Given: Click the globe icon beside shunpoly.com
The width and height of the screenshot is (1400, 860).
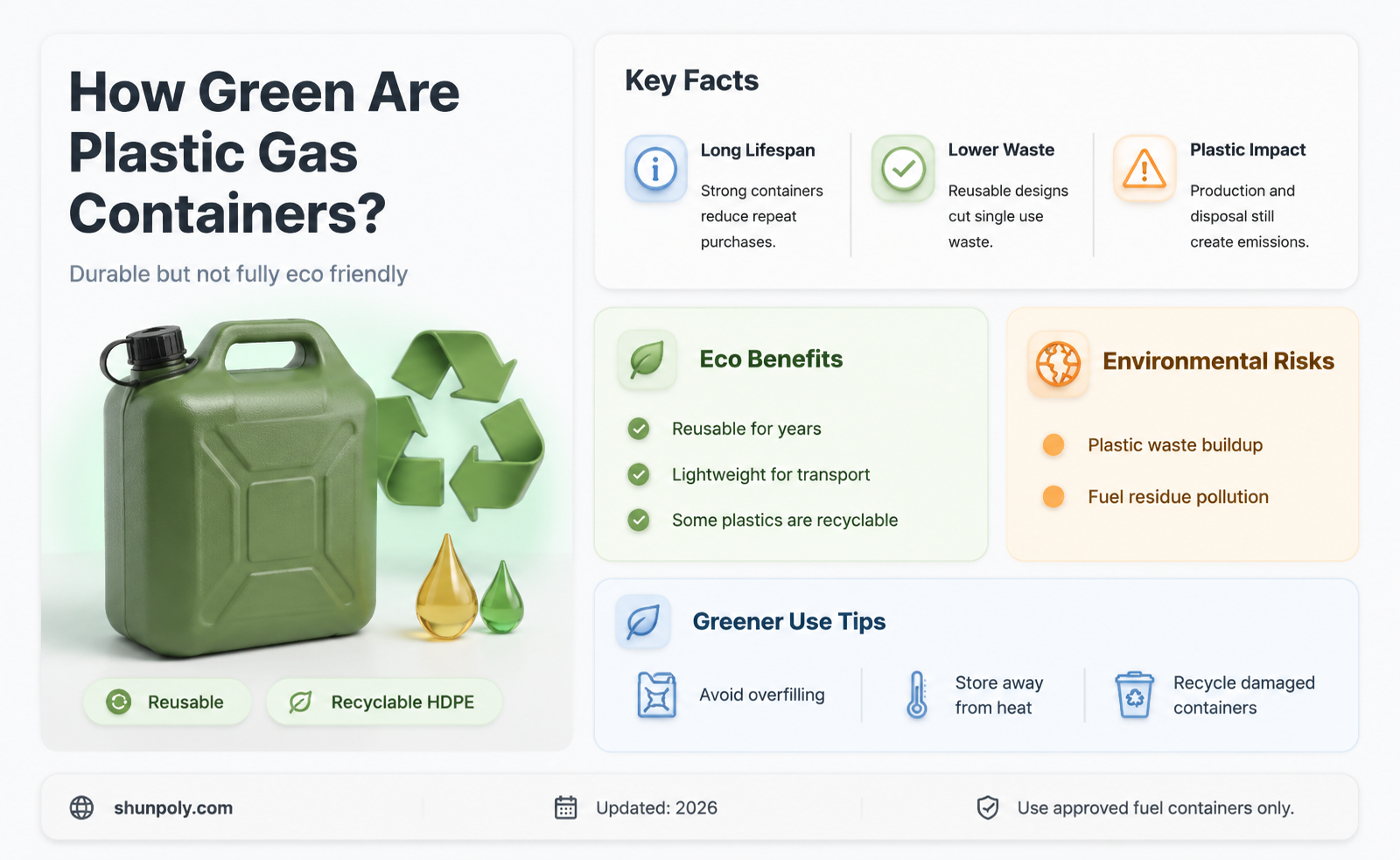Looking at the screenshot, I should (x=81, y=808).
